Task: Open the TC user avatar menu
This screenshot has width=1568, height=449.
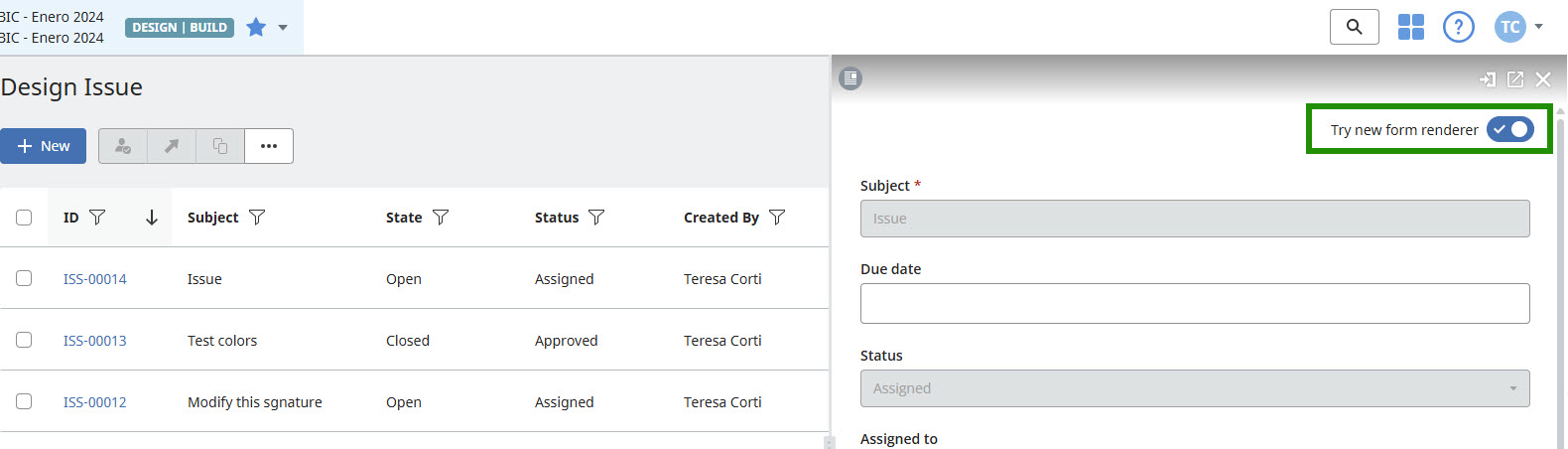Action: [x=1509, y=27]
